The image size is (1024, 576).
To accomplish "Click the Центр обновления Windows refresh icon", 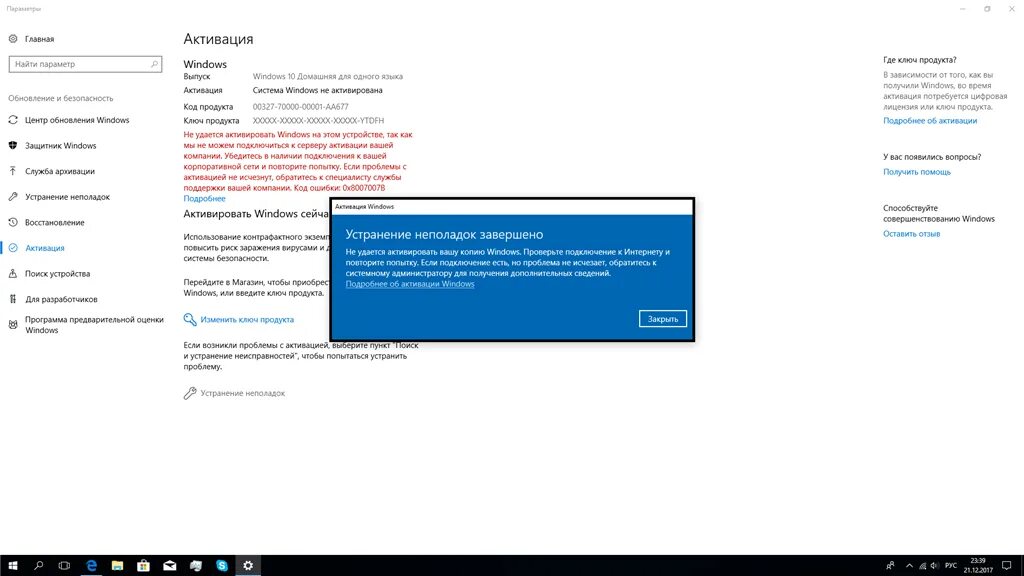I will [x=13, y=120].
